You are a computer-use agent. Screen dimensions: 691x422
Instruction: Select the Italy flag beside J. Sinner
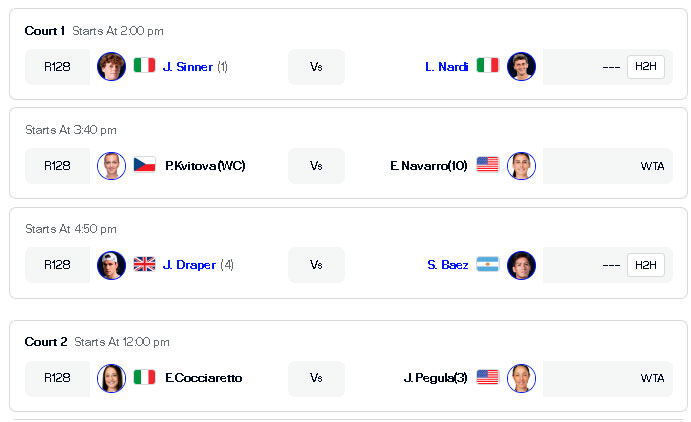tap(144, 65)
